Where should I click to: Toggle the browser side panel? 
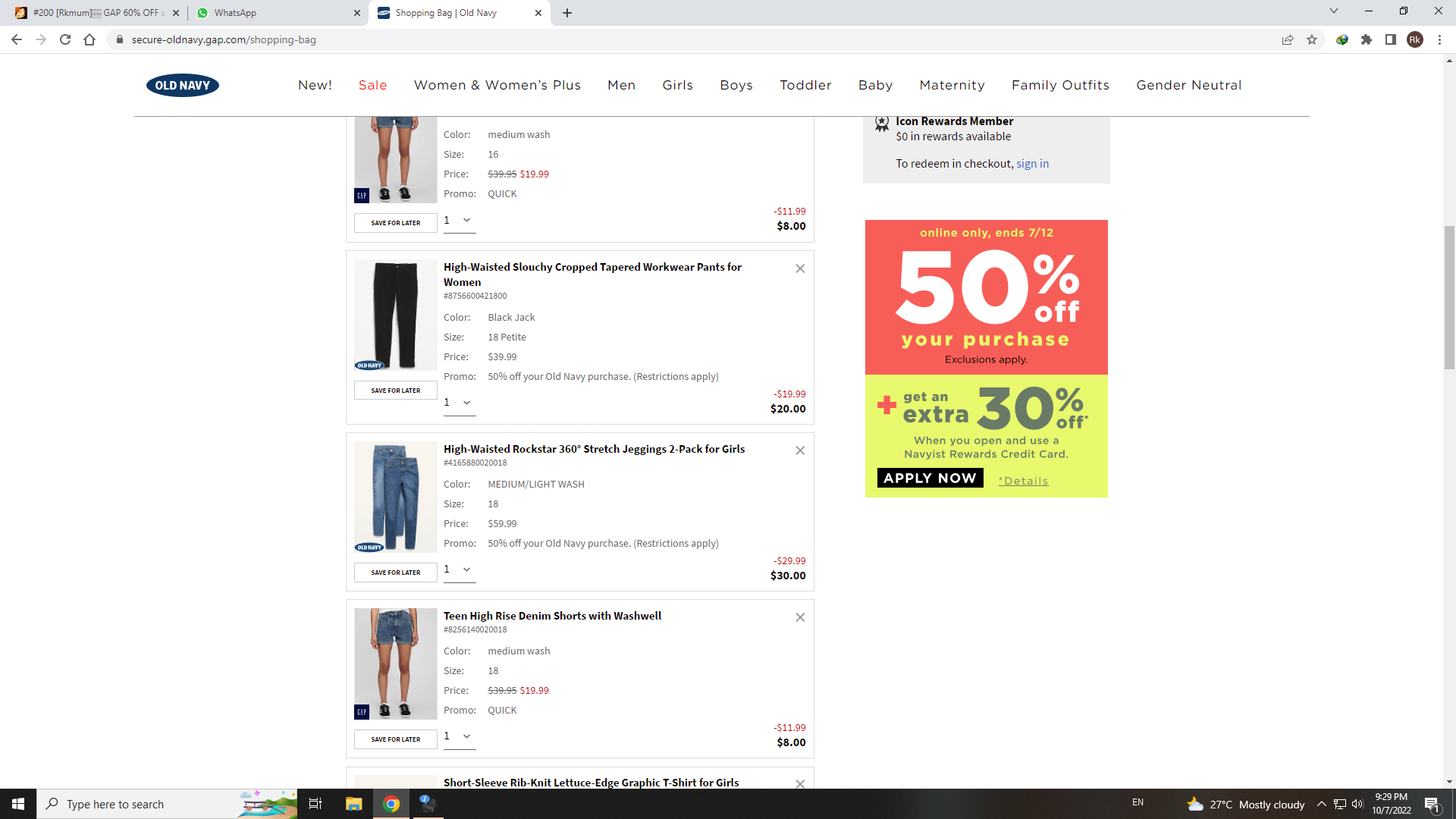1391,39
